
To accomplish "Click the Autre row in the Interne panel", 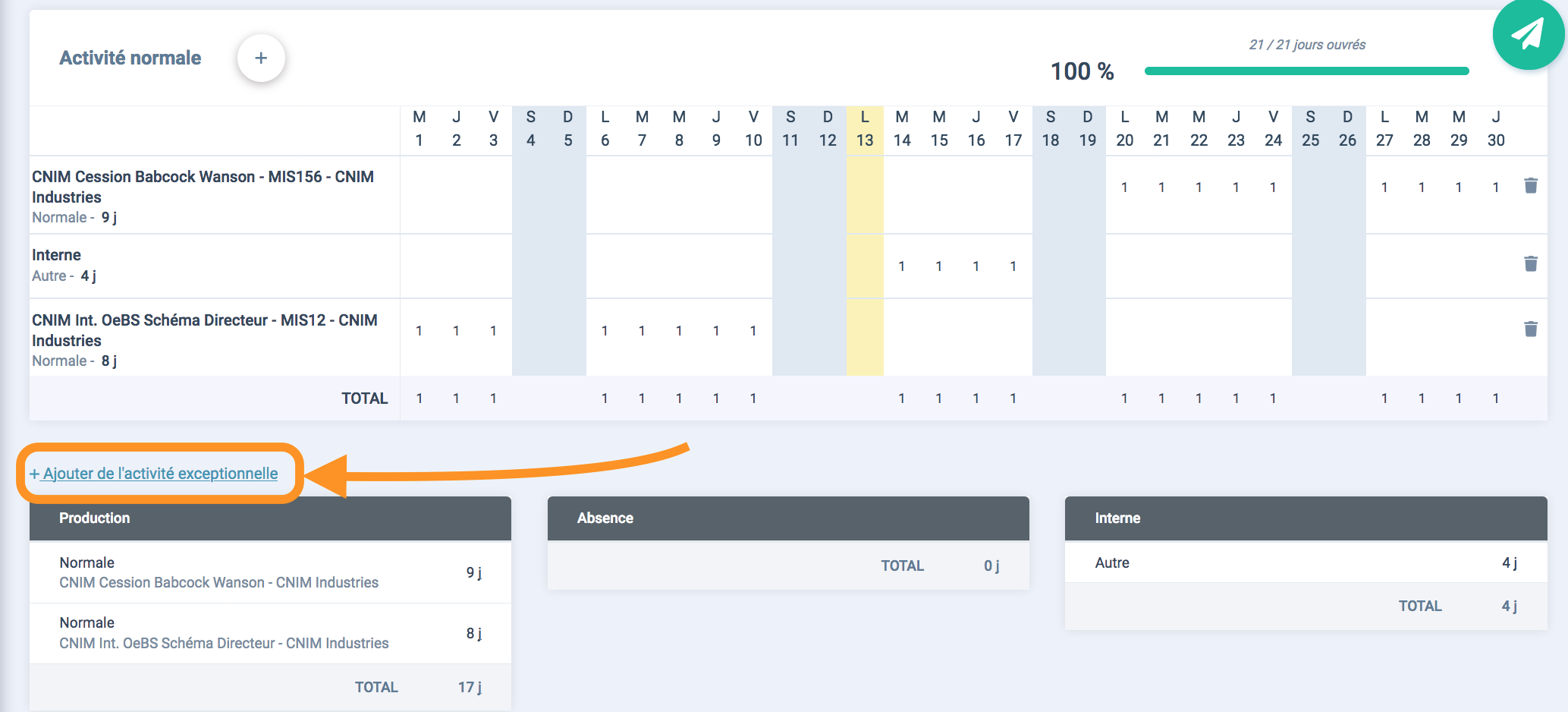I will [1306, 562].
